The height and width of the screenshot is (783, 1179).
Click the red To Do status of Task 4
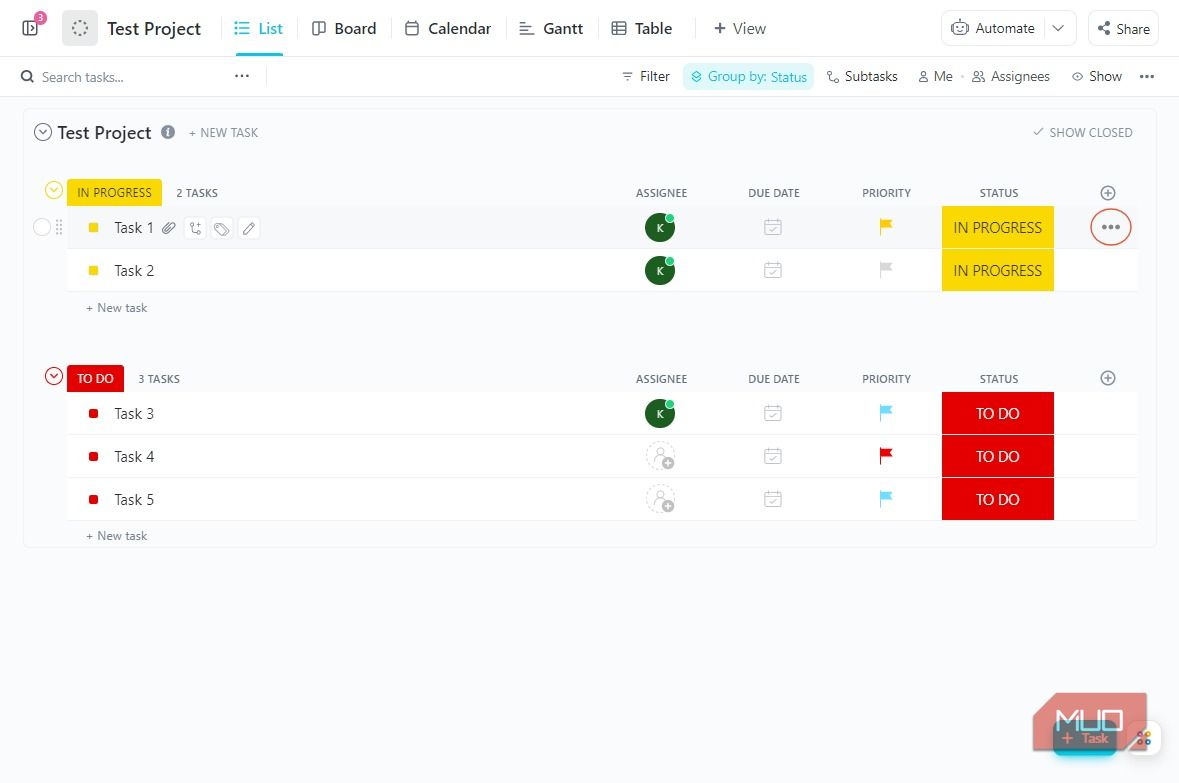(998, 457)
